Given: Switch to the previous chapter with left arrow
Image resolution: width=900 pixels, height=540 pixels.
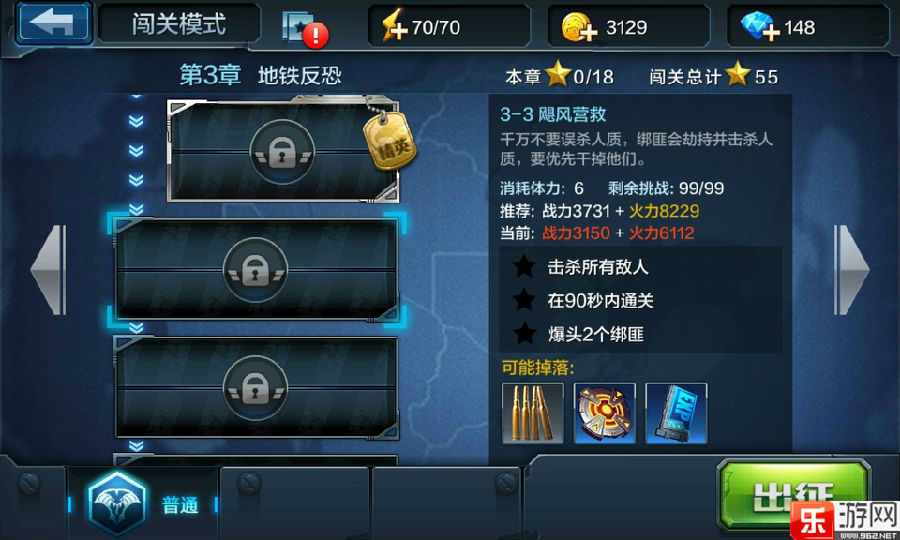Looking at the screenshot, I should [x=48, y=270].
